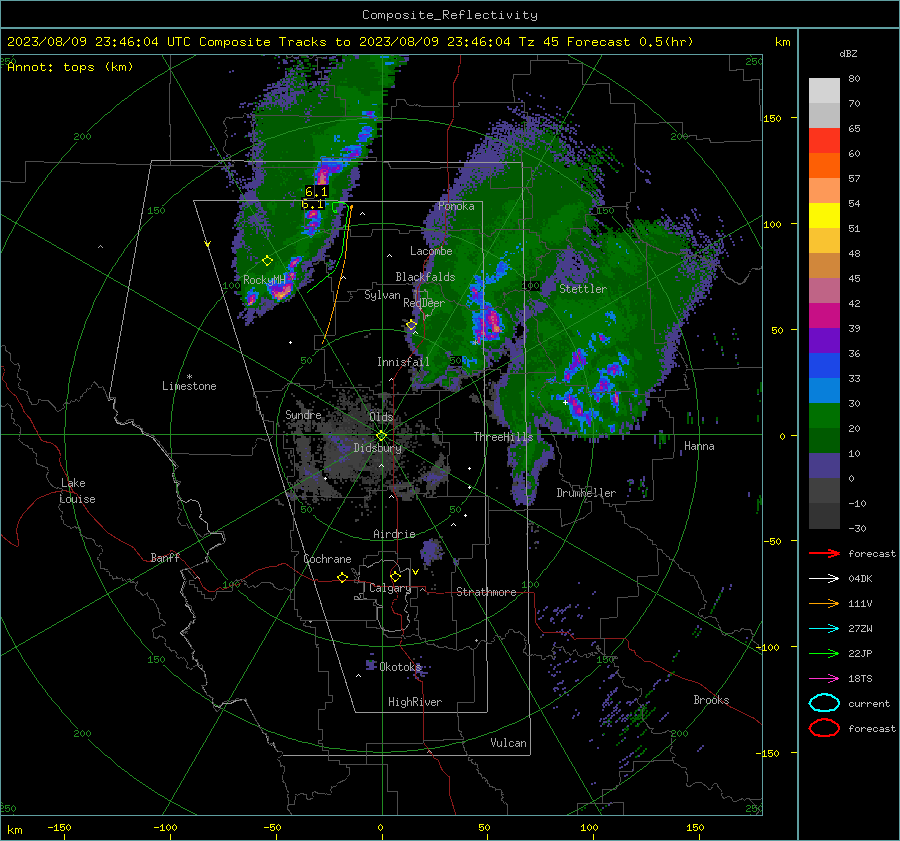900x841 pixels.
Task: Click the ThreeHills city label
Action: [503, 437]
